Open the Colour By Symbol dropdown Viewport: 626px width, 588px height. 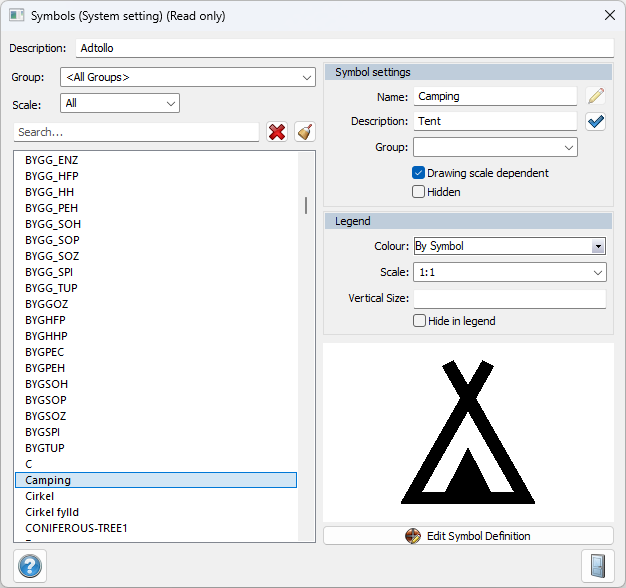[509, 246]
